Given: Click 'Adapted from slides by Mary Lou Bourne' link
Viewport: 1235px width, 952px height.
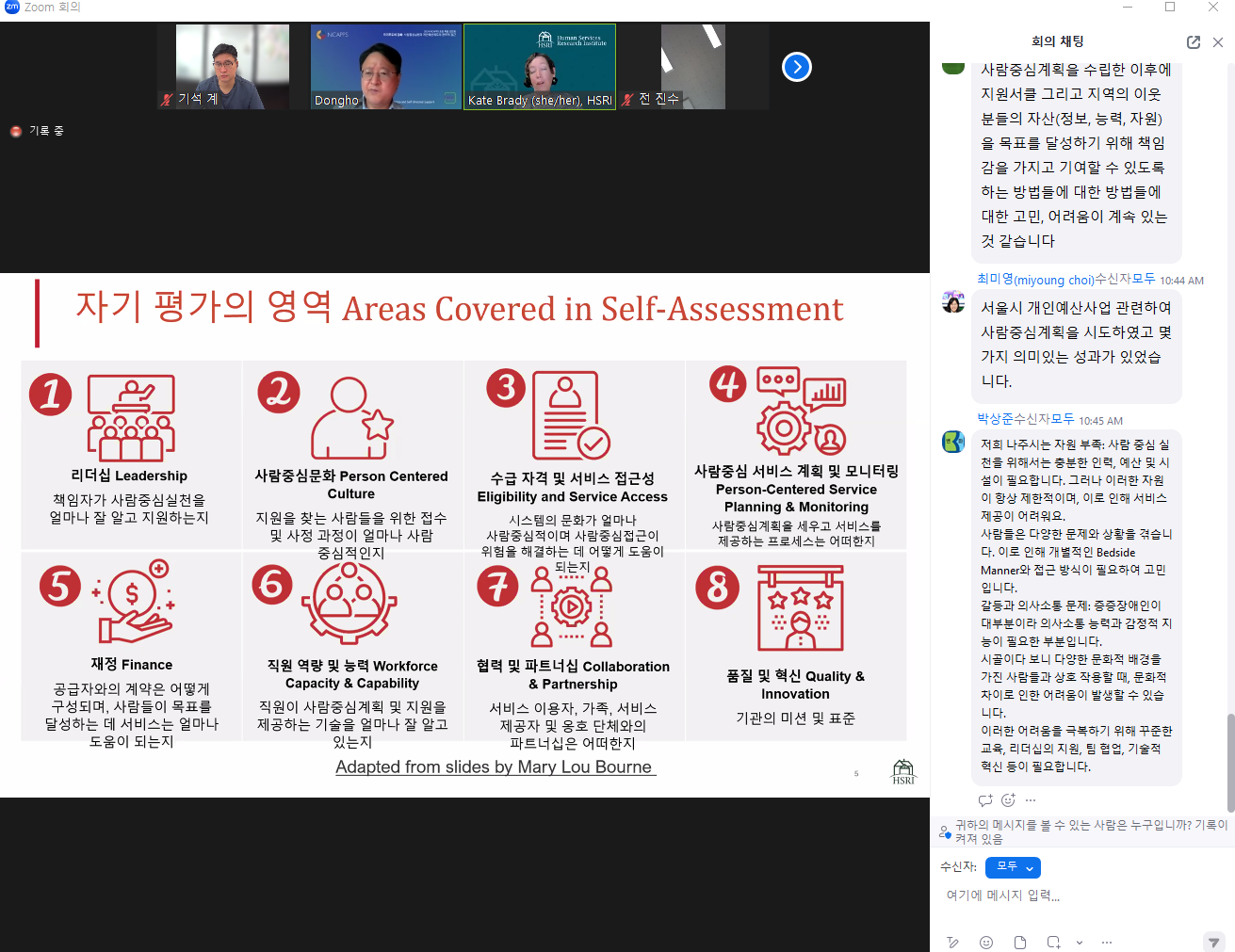Looking at the screenshot, I should pyautogui.click(x=495, y=767).
